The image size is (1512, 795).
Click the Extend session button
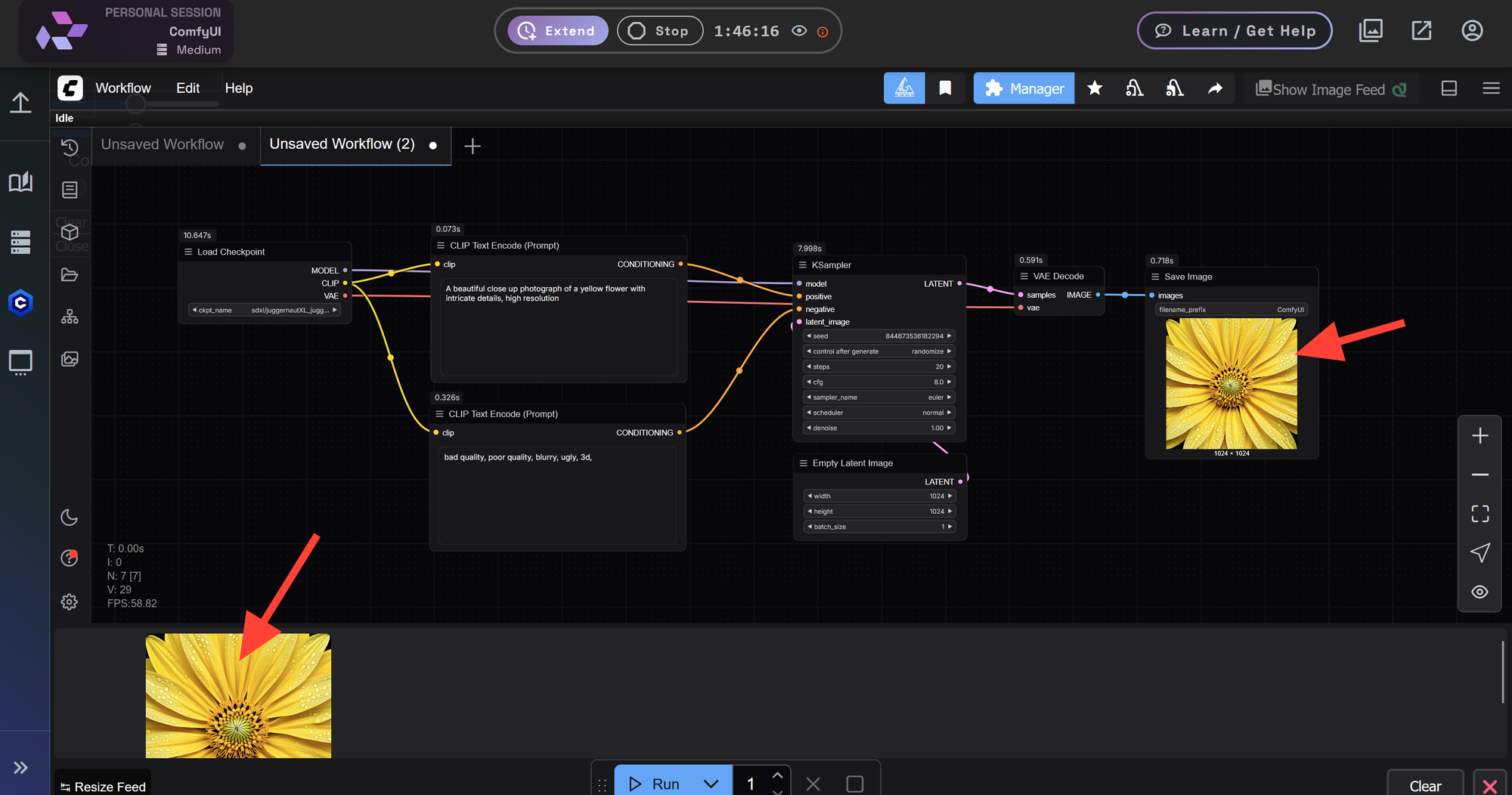(558, 31)
